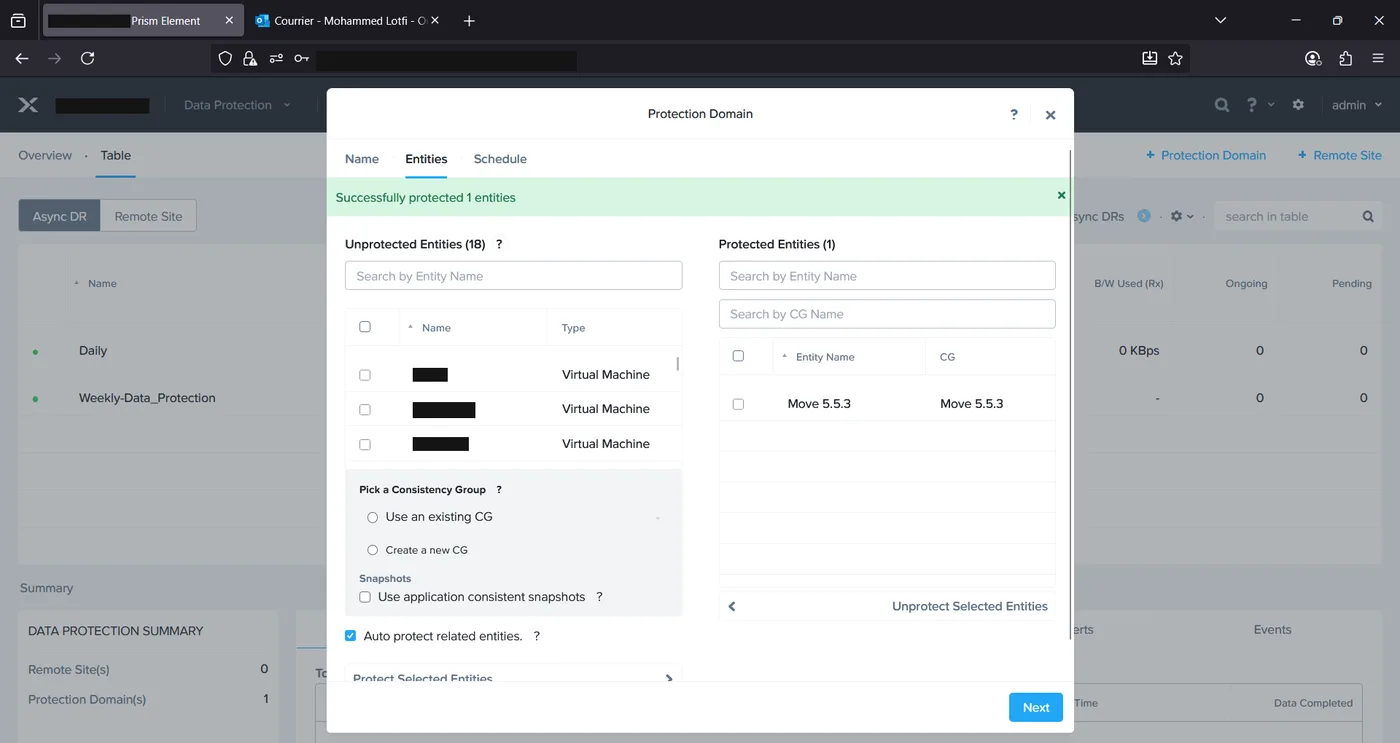Select Use an existing CG radio

(373, 517)
